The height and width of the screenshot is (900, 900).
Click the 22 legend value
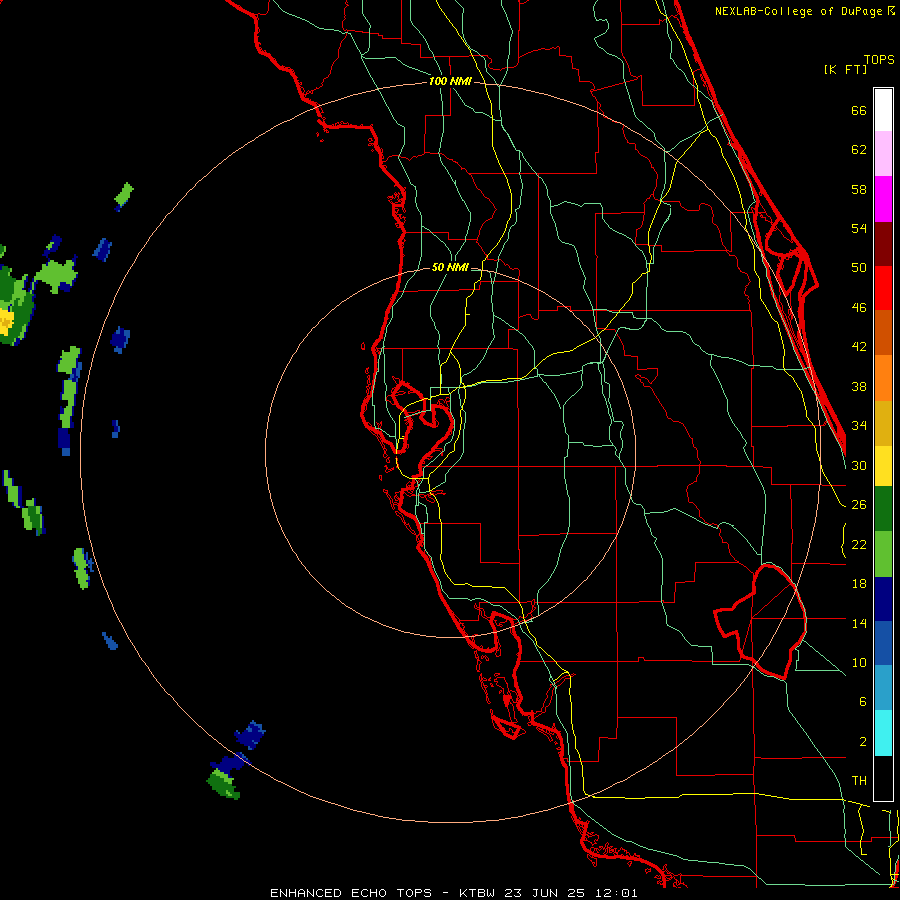click(x=859, y=544)
